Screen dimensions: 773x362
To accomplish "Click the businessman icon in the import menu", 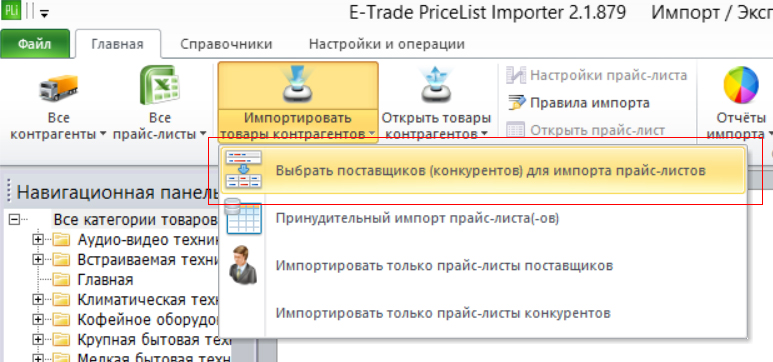I will (x=243, y=264).
